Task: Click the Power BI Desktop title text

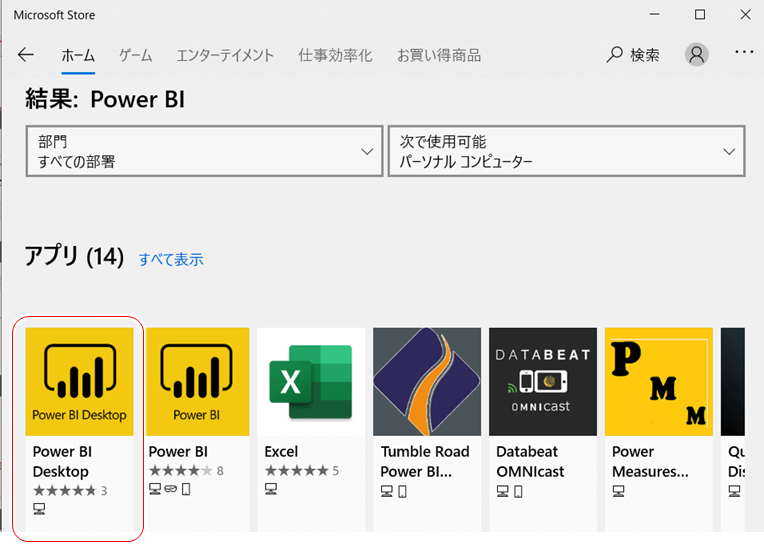Action: pos(62,461)
